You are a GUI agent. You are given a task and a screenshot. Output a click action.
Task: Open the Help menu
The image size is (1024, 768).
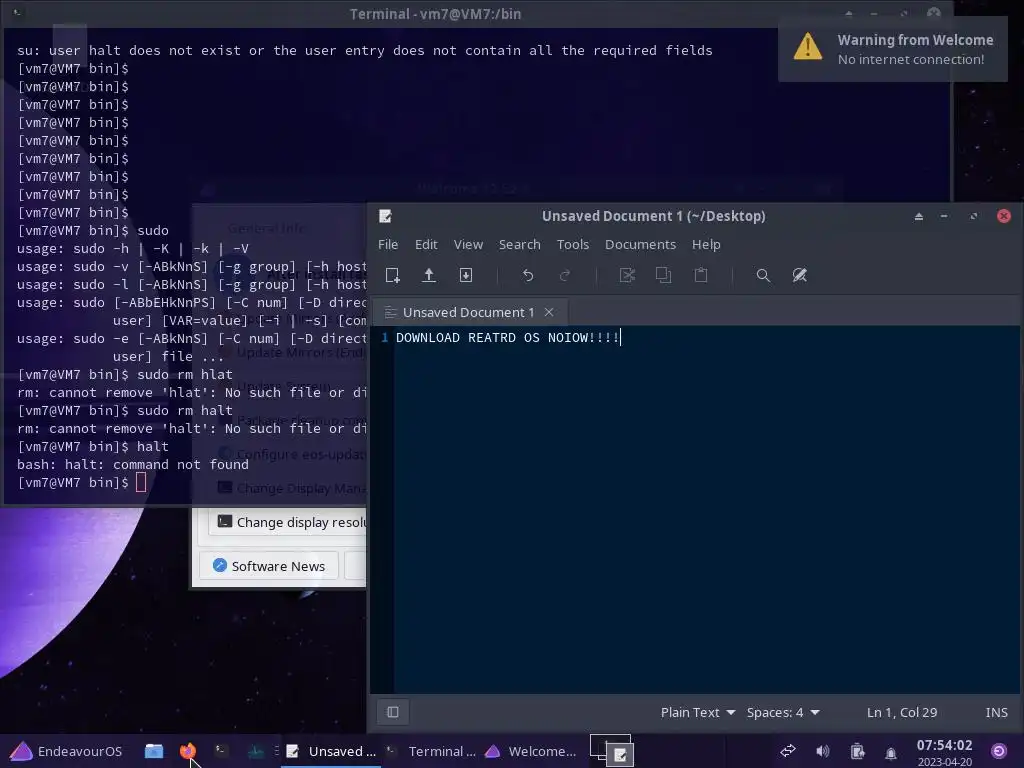(706, 244)
